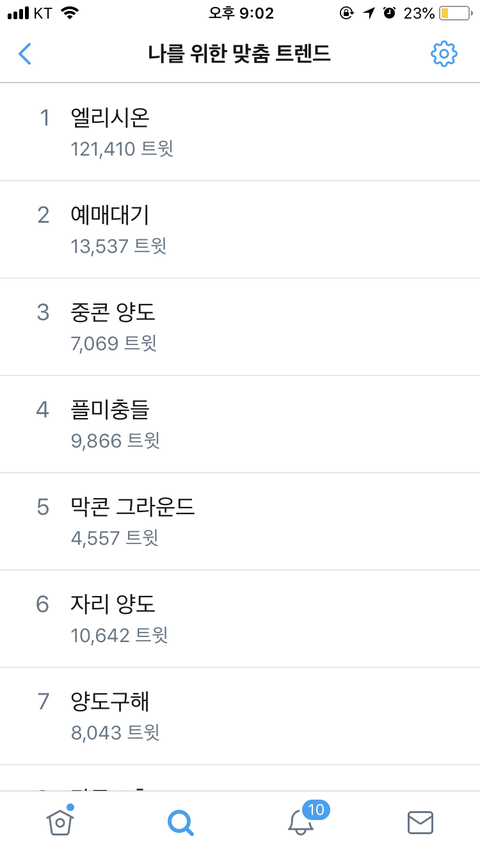Go to Home tab icon
The height and width of the screenshot is (854, 480).
[60, 820]
